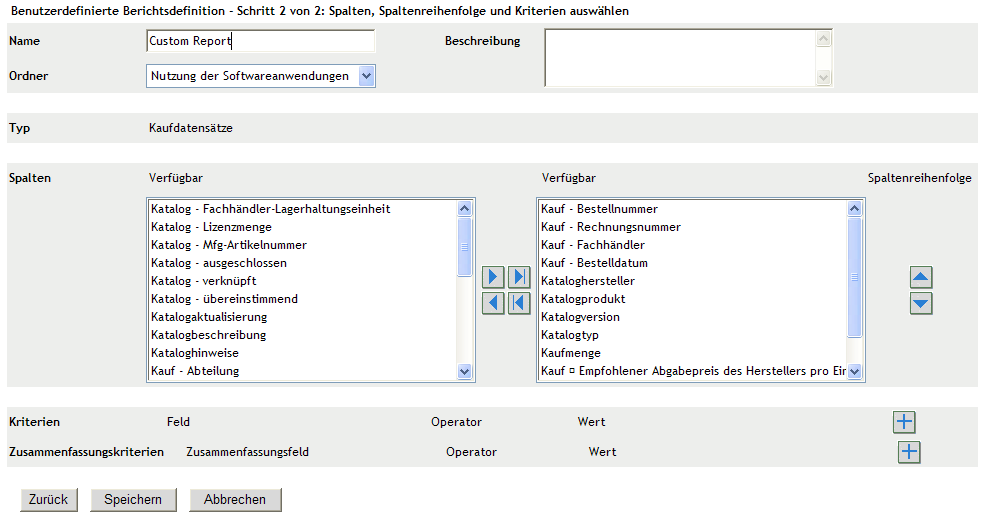The image size is (985, 525).
Task: Click Beschreibung scrollbar down arrow
Action: 824,77
